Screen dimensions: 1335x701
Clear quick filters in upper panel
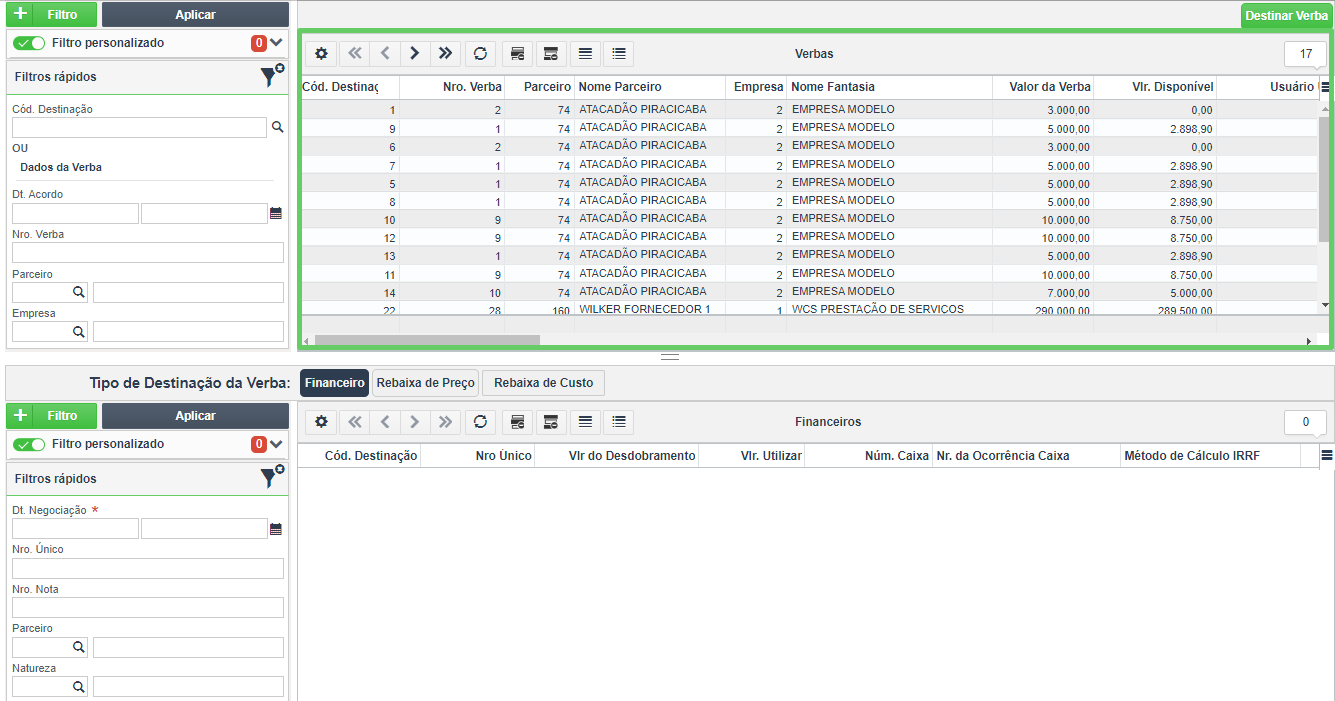(x=272, y=76)
